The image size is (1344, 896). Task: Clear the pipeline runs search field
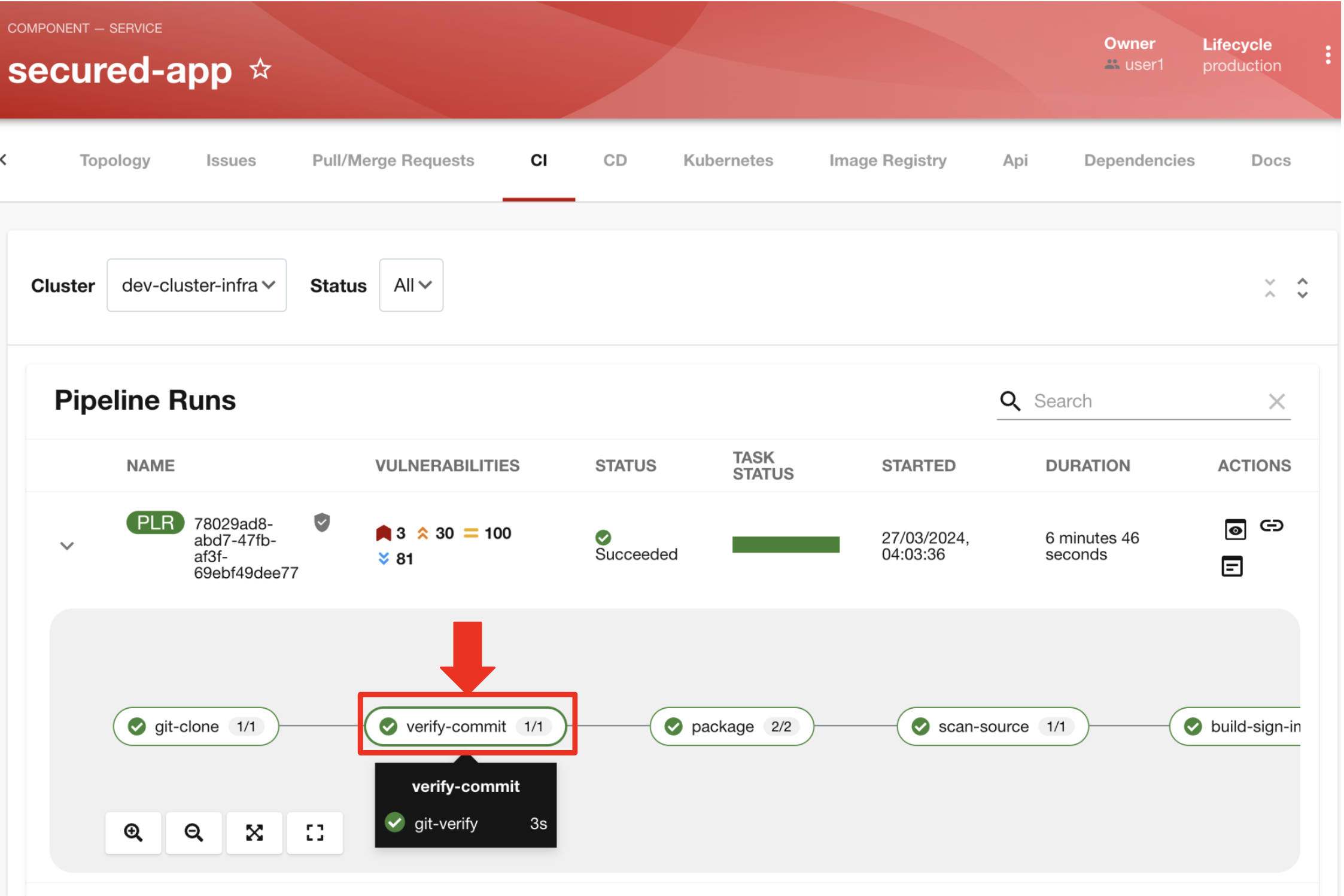[x=1276, y=401]
